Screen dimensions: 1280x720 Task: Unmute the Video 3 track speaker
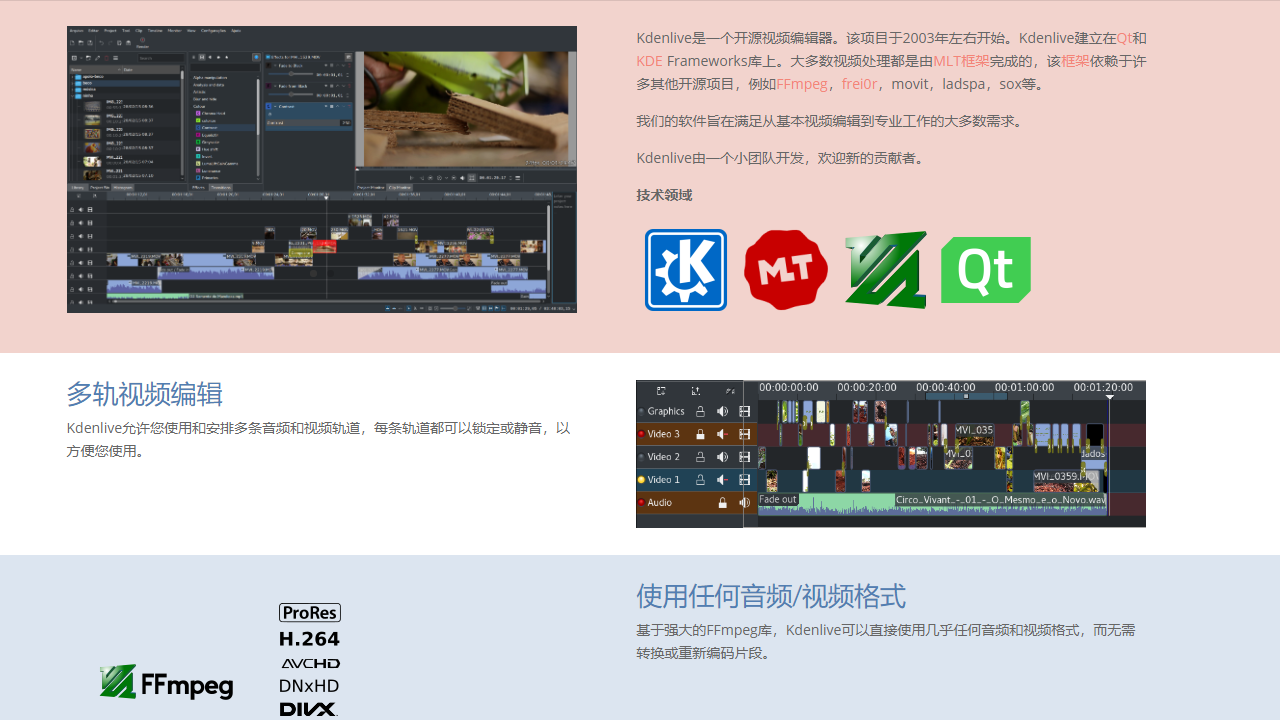[x=722, y=434]
